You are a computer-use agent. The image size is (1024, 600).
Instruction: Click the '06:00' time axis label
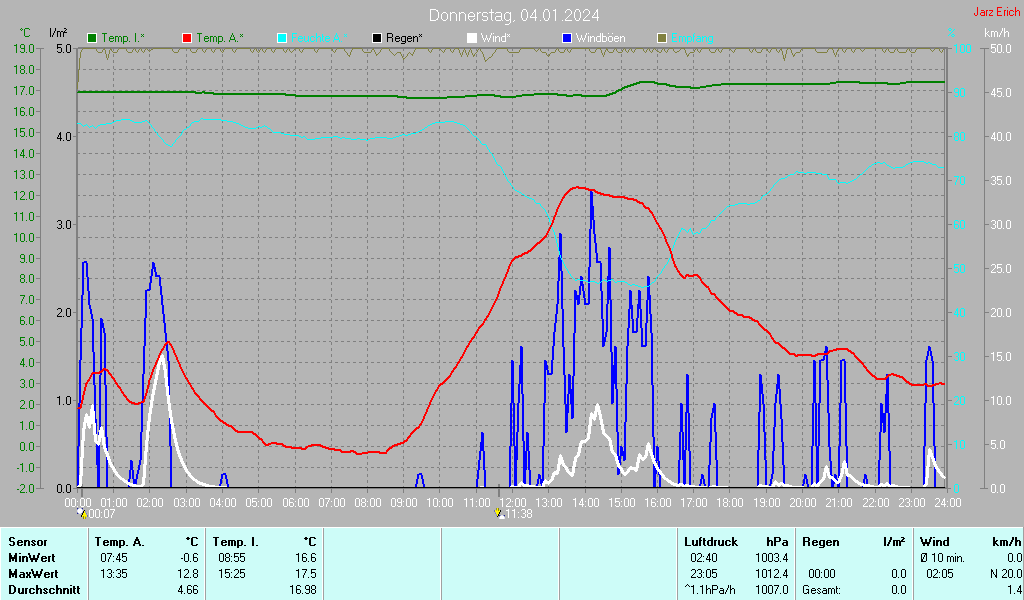click(295, 502)
